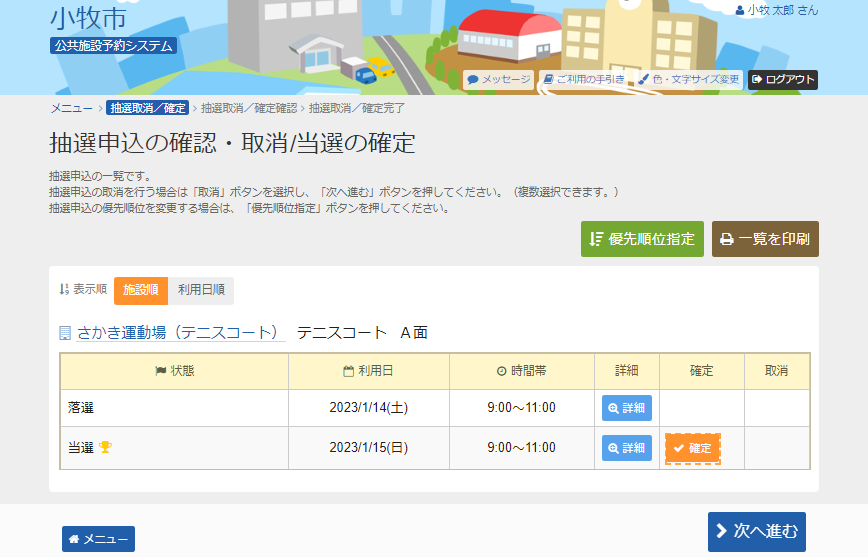The width and height of the screenshot is (868, 557).
Task: Select the 施設順 sort toggle
Action: click(x=140, y=290)
